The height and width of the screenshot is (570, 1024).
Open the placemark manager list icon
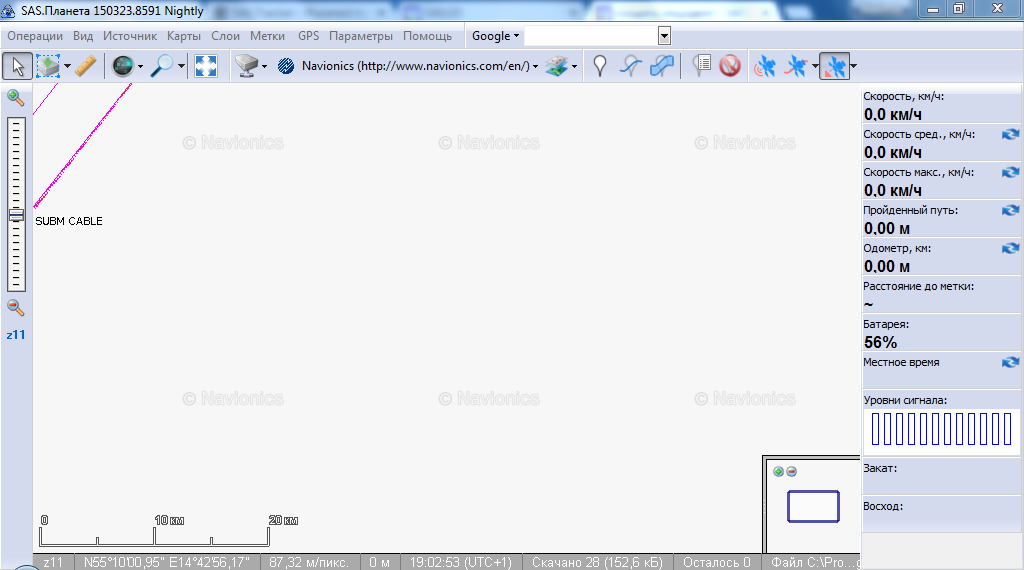click(702, 66)
